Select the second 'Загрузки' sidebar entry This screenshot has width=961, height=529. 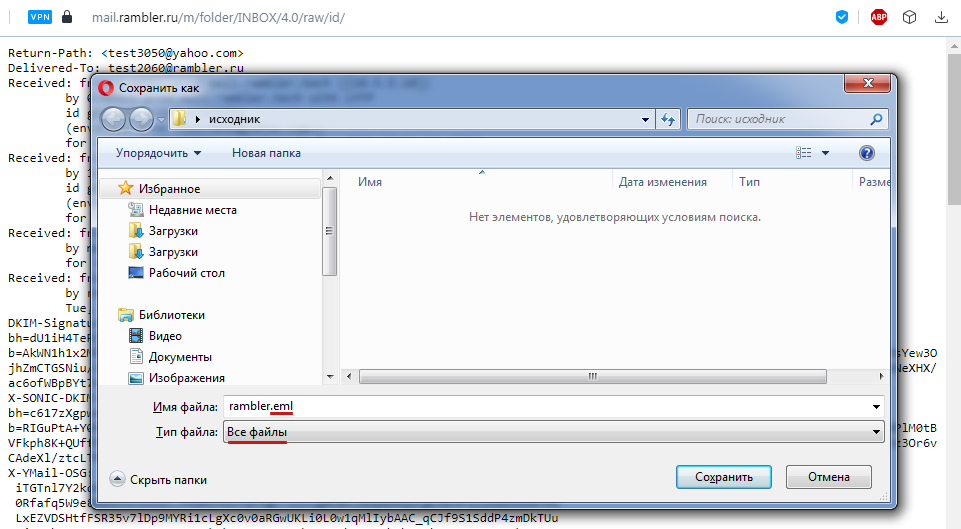point(173,252)
